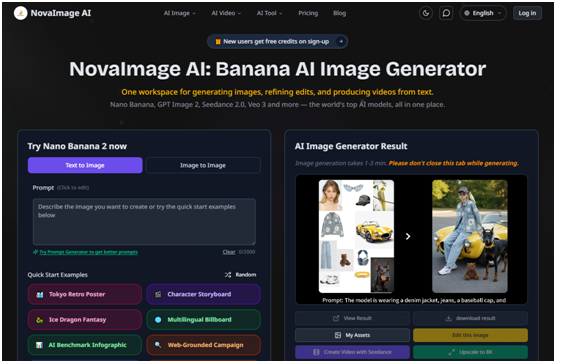Click Create Video with Seedance
This screenshot has height=363, width=562.
tap(352, 352)
